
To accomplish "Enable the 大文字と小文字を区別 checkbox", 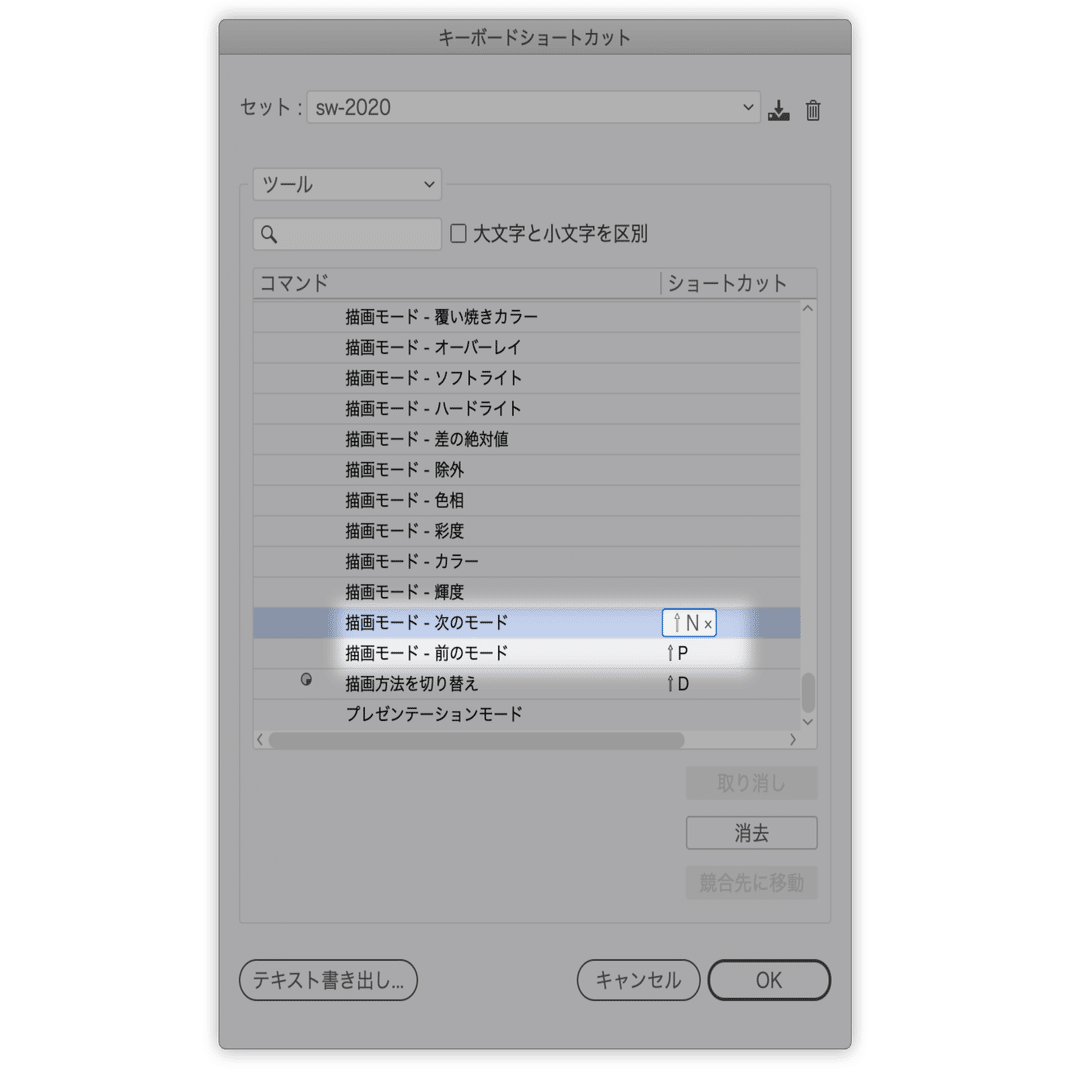I will [x=457, y=233].
